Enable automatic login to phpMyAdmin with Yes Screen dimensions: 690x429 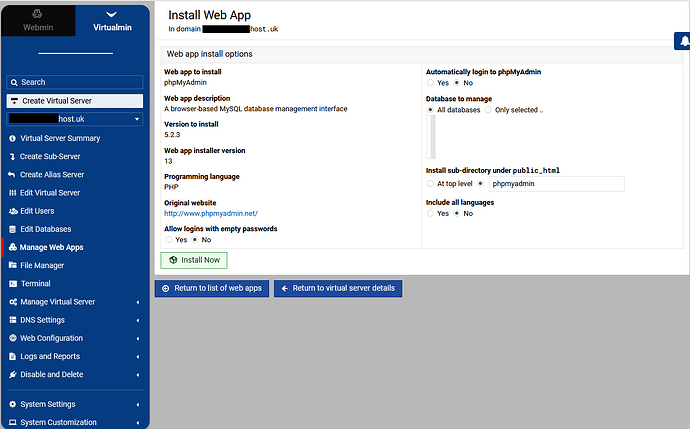[430, 83]
